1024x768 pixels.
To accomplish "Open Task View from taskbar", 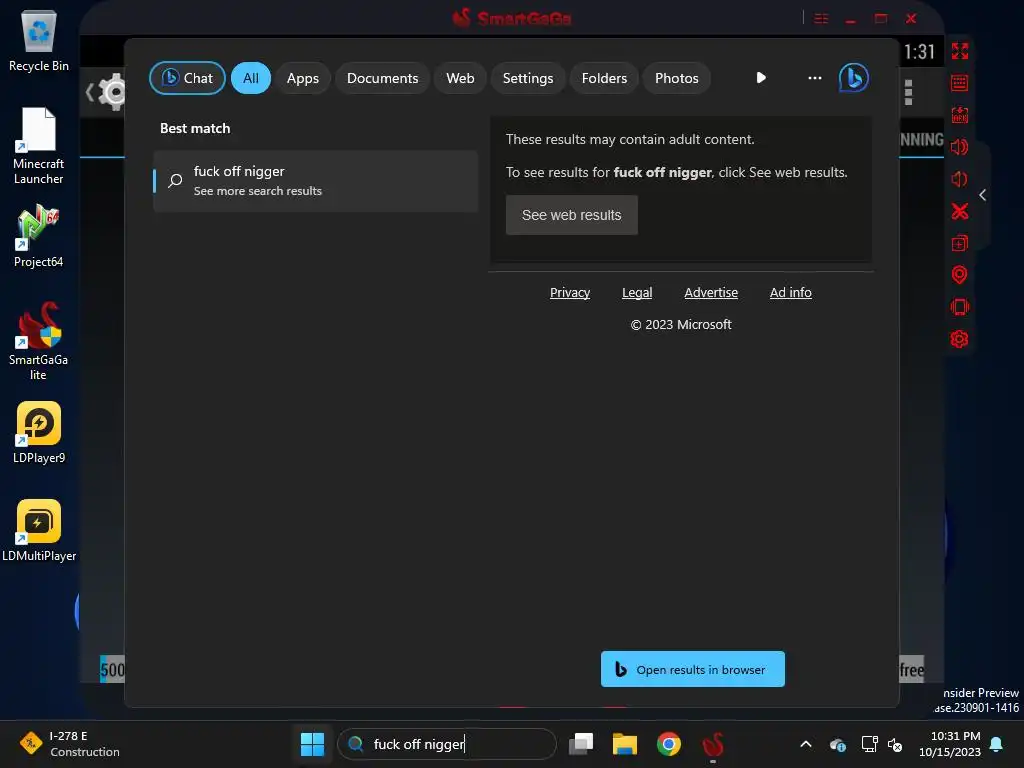I will click(x=581, y=744).
